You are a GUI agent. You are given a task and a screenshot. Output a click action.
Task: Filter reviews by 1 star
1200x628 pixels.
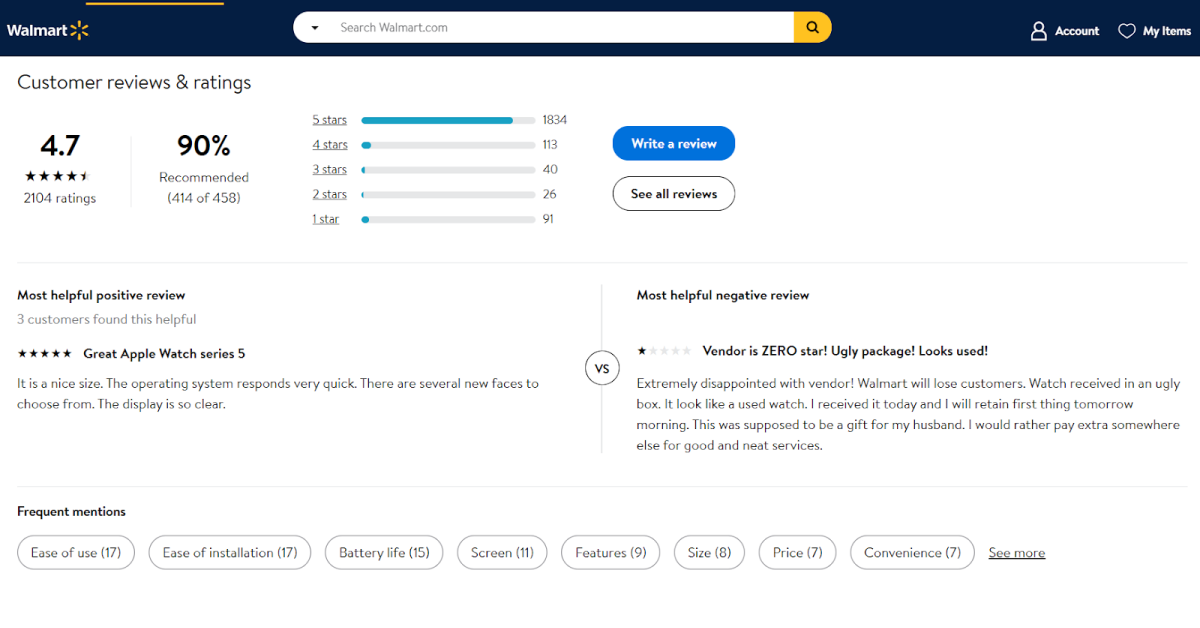tap(325, 218)
